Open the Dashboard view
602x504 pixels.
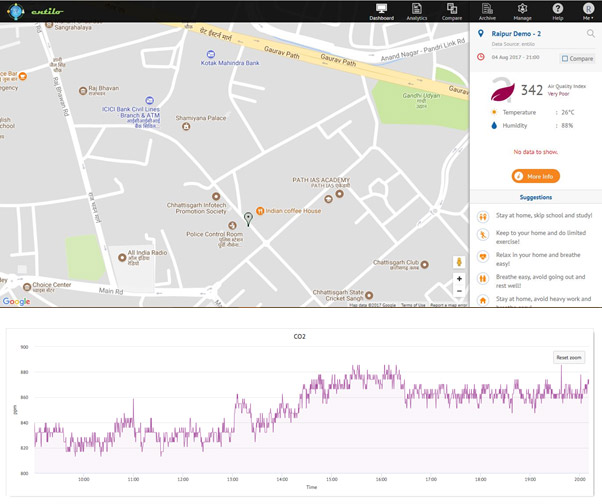[381, 12]
